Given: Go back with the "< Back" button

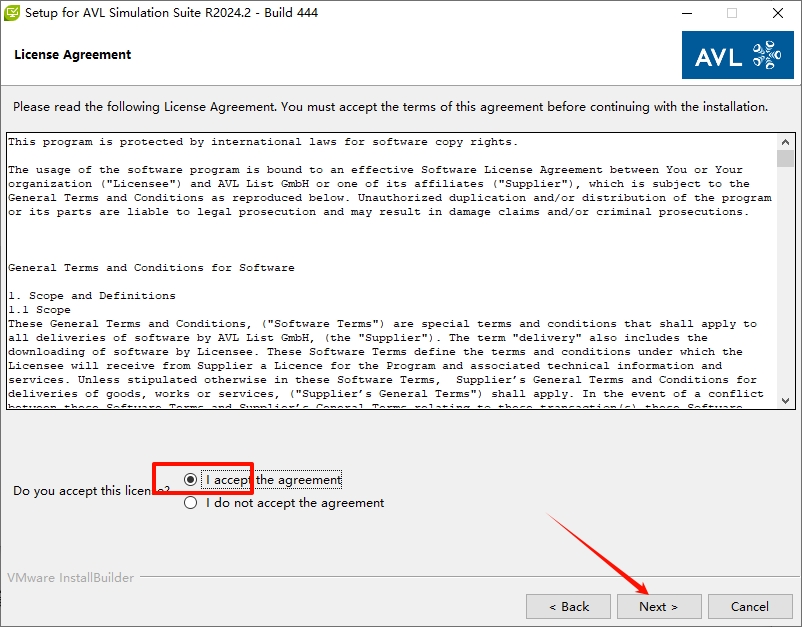Looking at the screenshot, I should click(x=568, y=606).
